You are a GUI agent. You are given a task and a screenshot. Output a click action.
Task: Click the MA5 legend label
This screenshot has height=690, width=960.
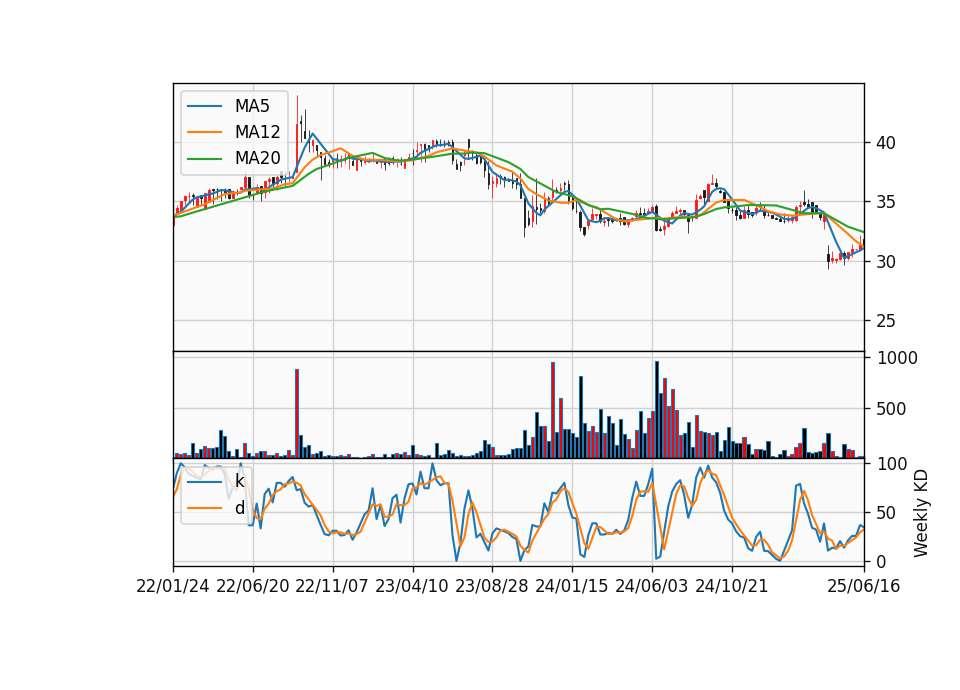tap(252, 106)
